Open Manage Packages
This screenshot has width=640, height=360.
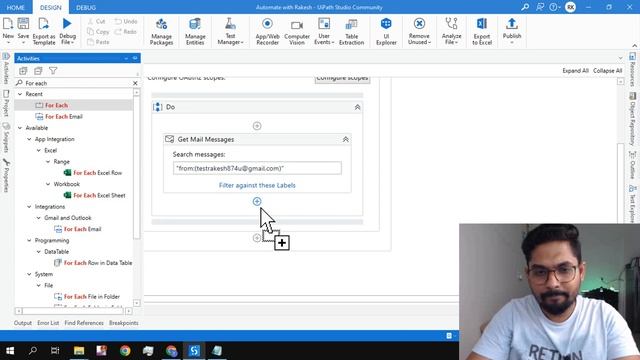click(x=161, y=31)
